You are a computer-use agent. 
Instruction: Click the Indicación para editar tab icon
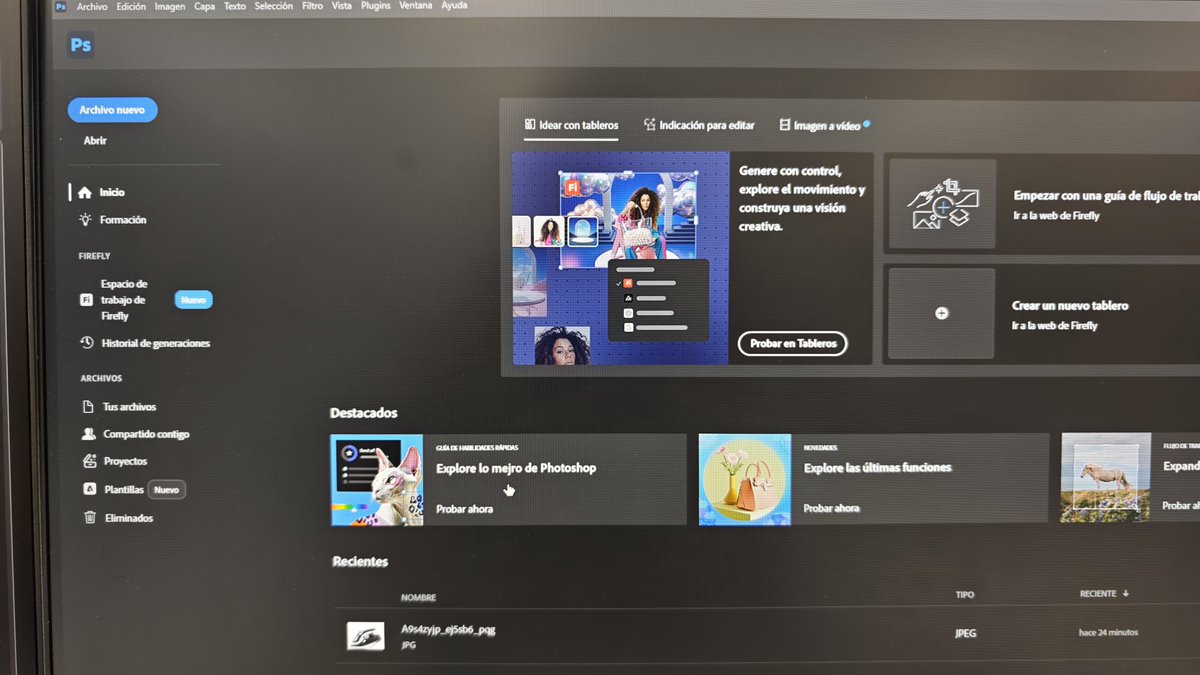click(x=649, y=125)
